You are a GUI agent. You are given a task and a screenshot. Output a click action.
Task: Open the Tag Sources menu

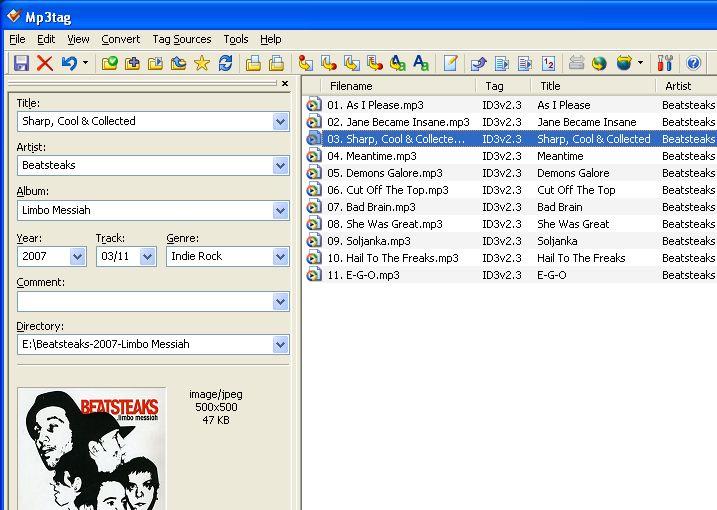tap(182, 39)
